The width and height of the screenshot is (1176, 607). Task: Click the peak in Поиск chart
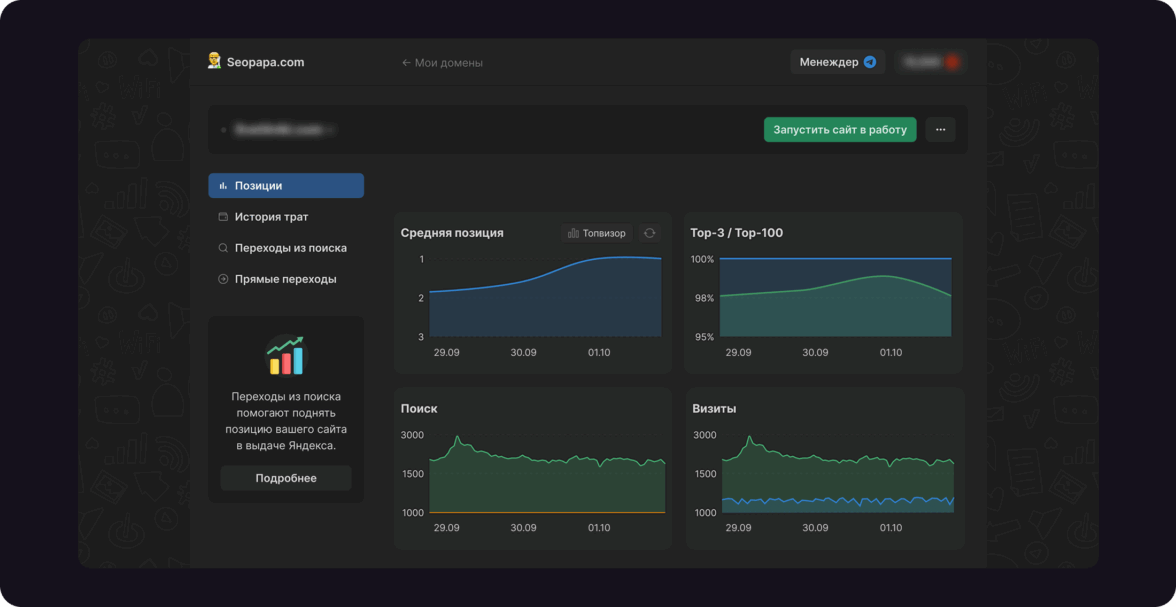coord(458,437)
